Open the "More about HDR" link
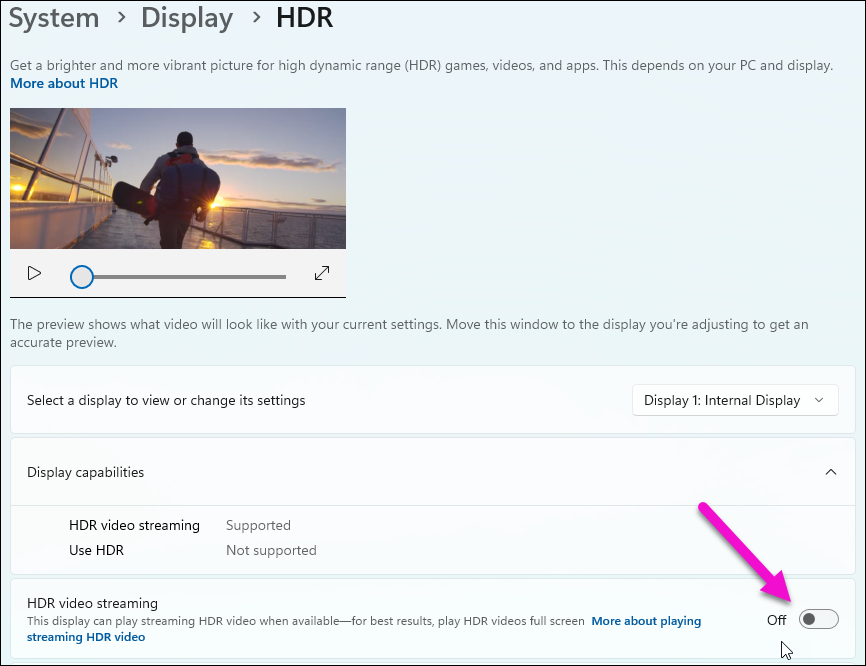Screen dimensions: 866x666 pyautogui.click(x=64, y=83)
